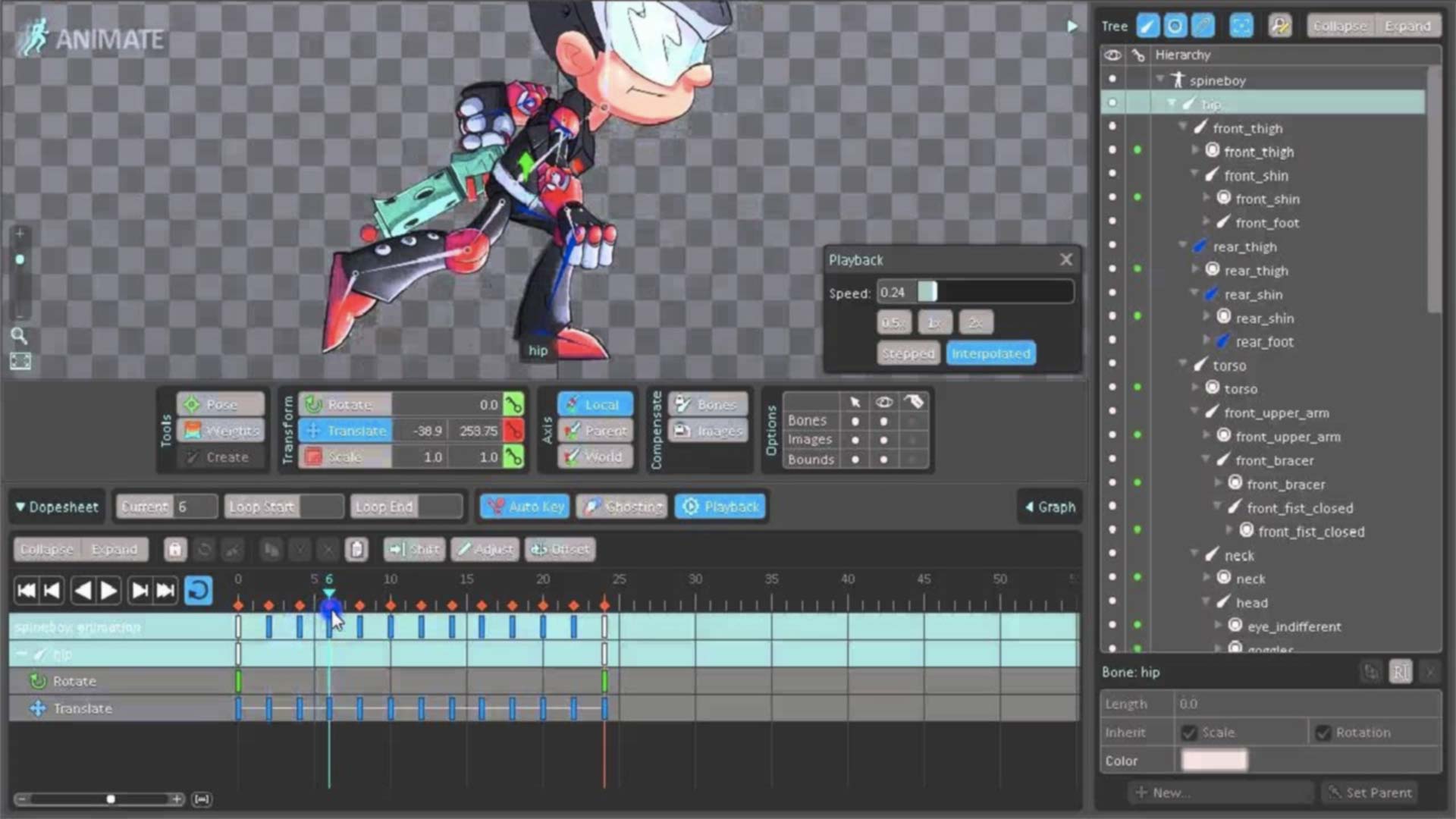Go to the next keyframe
Screen dimensions: 1456x819
click(140, 590)
